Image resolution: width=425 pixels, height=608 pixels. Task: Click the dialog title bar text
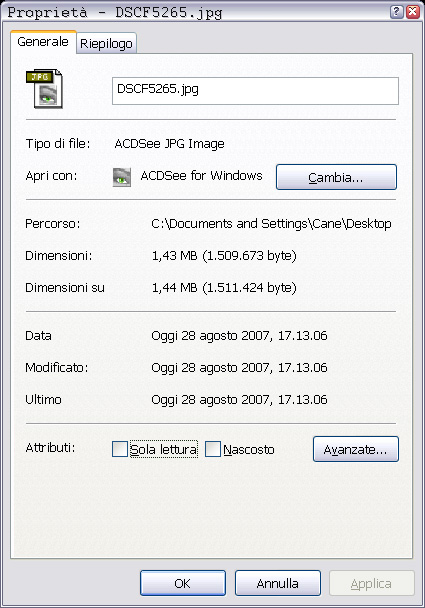pyautogui.click(x=115, y=12)
